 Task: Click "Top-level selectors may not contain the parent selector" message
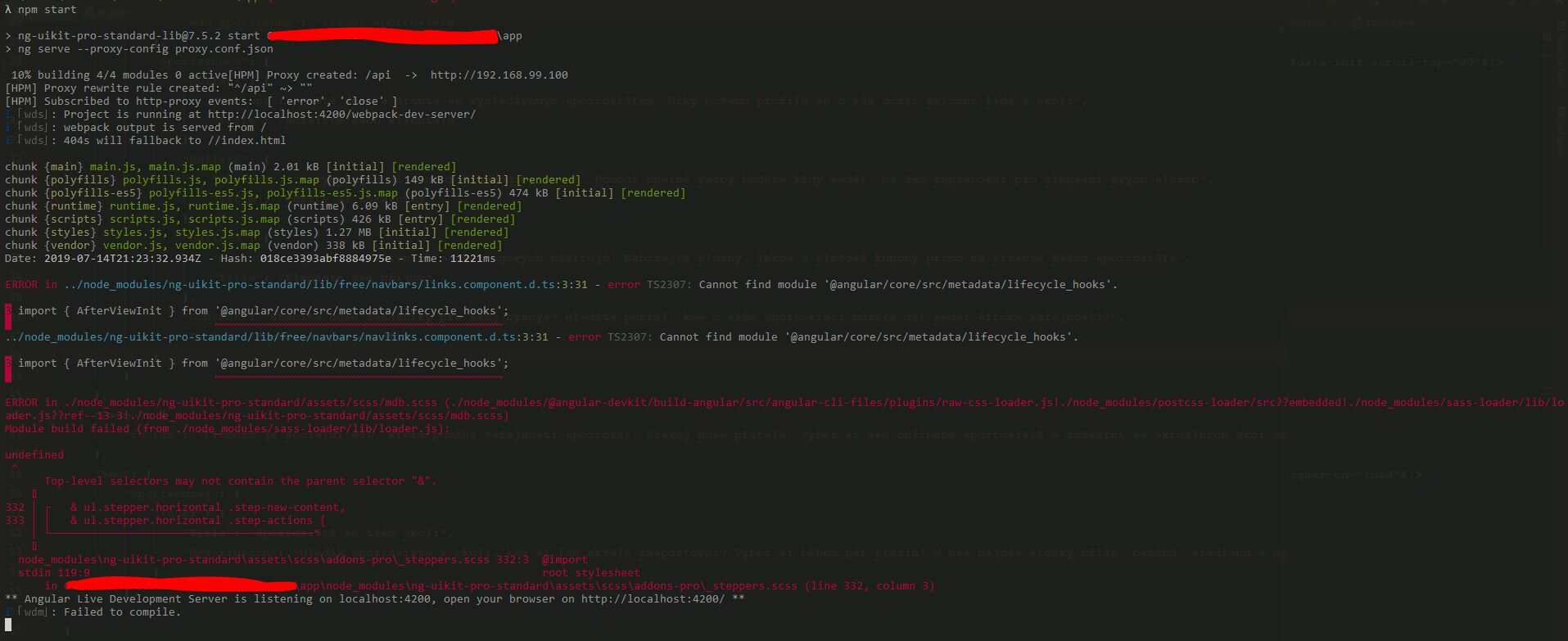click(x=240, y=481)
